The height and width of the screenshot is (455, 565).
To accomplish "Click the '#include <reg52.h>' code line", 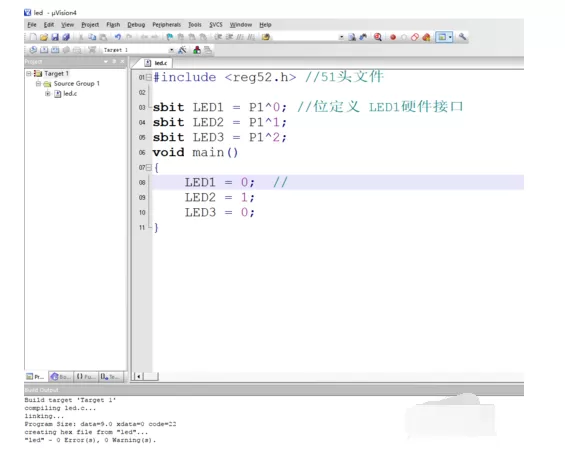I will [224, 77].
